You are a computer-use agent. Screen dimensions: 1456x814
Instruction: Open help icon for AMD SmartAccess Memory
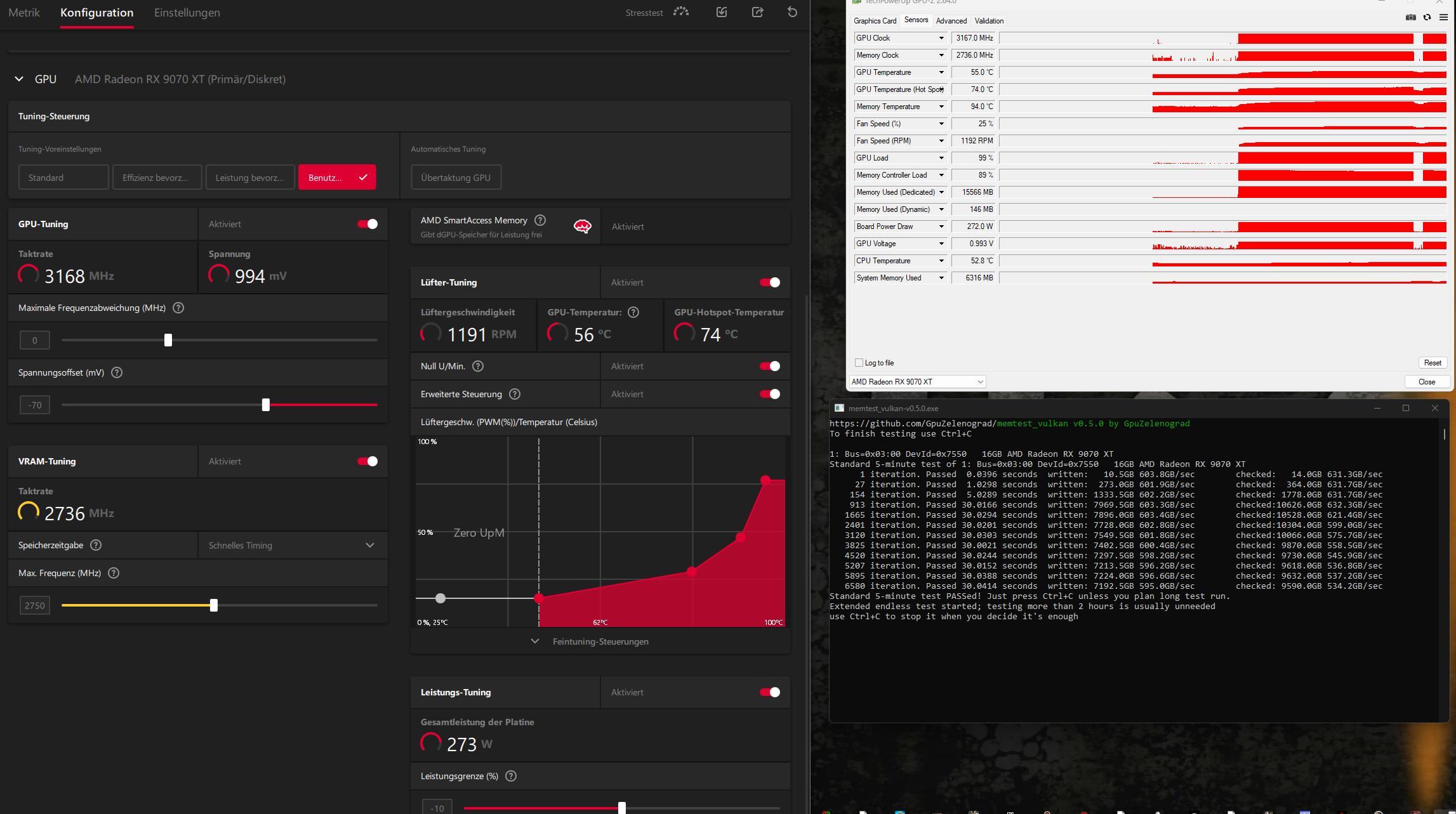[540, 220]
